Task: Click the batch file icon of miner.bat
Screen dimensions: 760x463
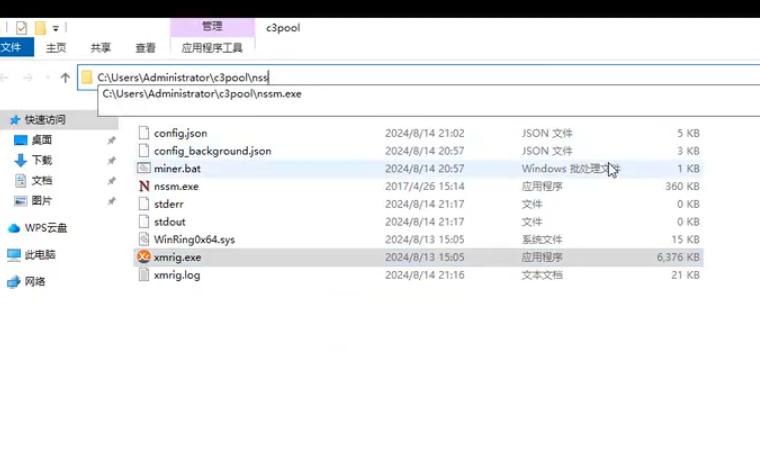Action: pyautogui.click(x=143, y=168)
